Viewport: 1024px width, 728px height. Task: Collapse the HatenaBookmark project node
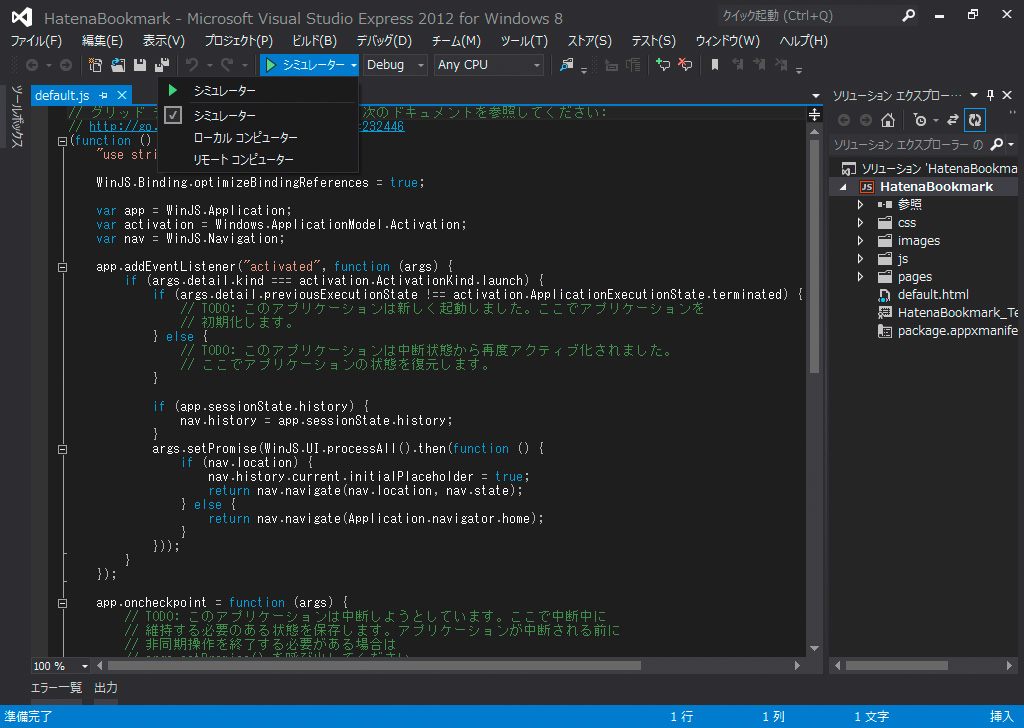(x=843, y=187)
